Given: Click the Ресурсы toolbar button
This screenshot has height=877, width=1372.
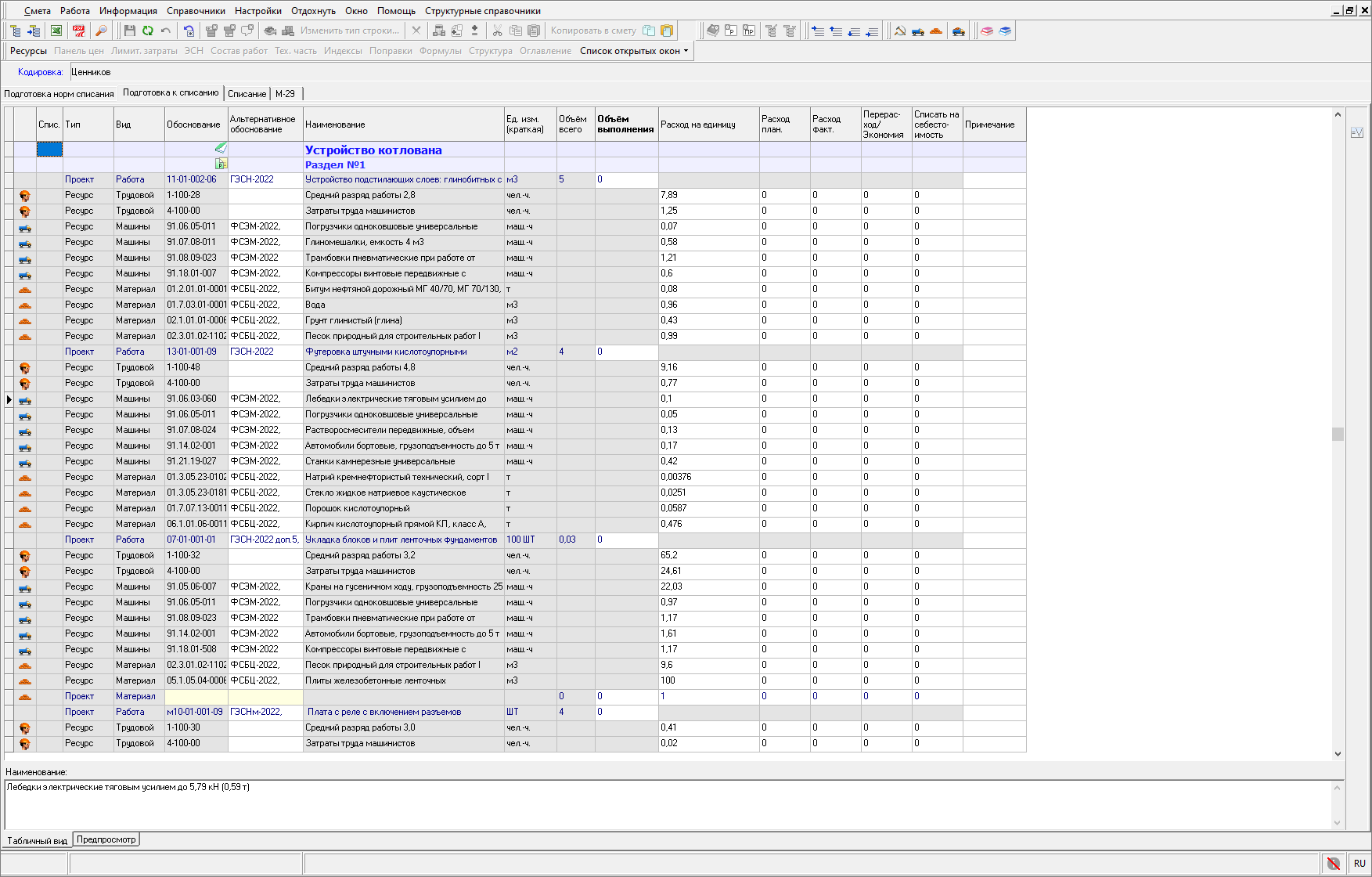Looking at the screenshot, I should [28, 51].
